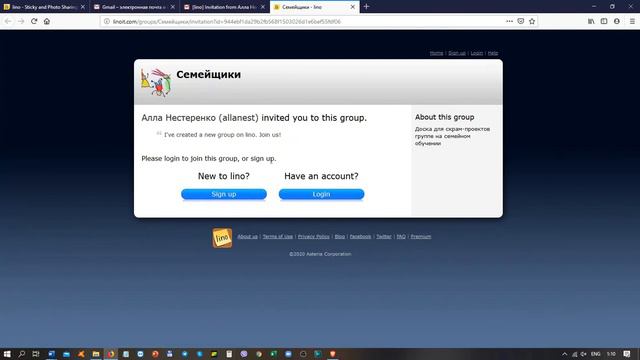Click the lino logo in the footer
This screenshot has height=360, width=640.
(x=222, y=238)
